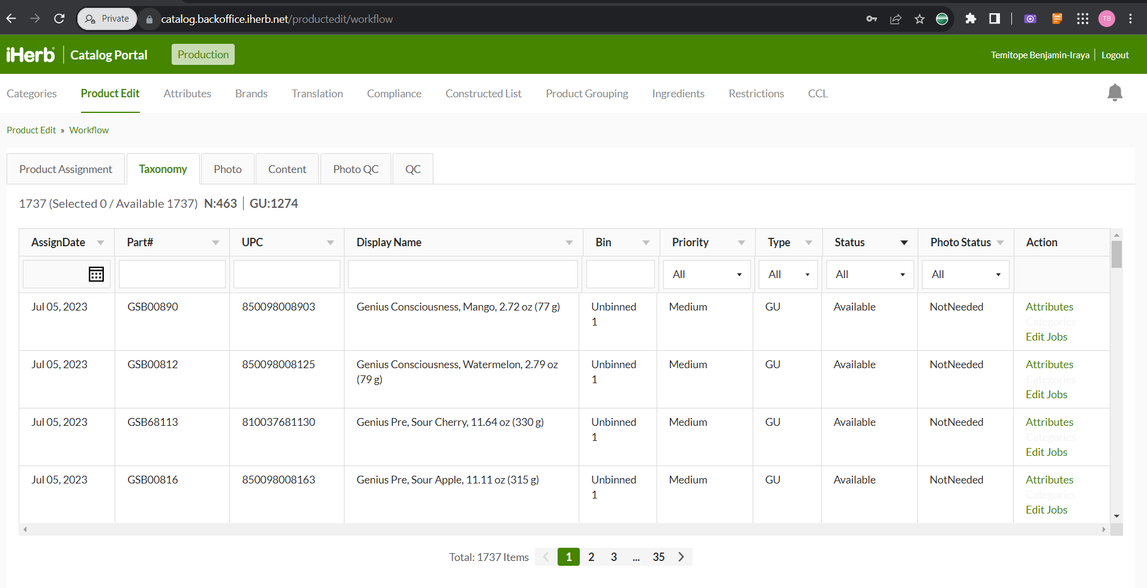This screenshot has width=1147, height=588.
Task: Open Photo Status filter All dropdown
Action: pos(966,274)
